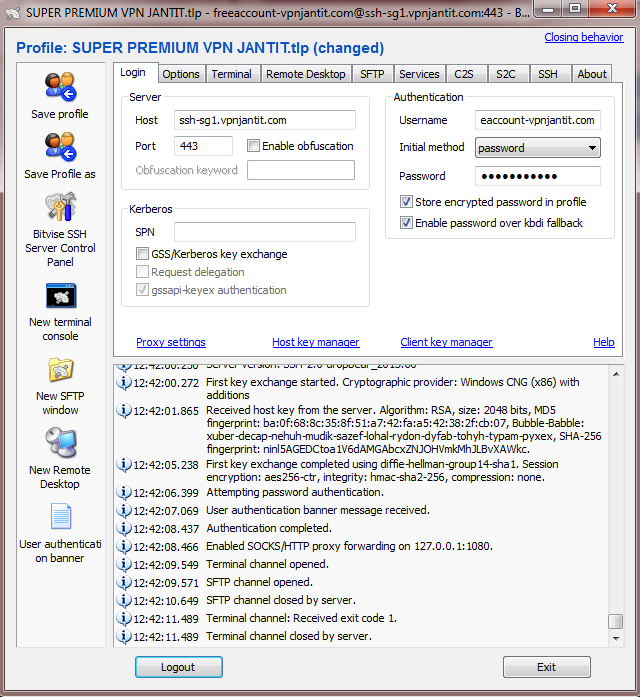
Task: Click info icon of 12:42:08.466 log entry
Action: tap(124, 546)
